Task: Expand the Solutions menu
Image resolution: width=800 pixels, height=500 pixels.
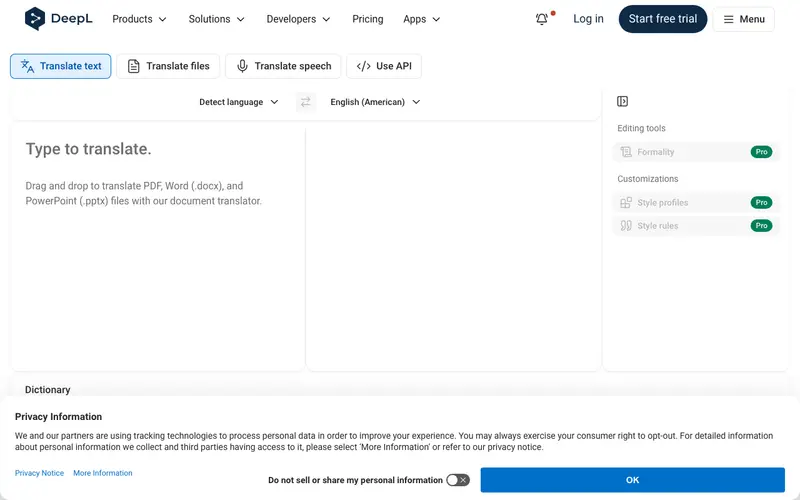Action: (x=216, y=19)
